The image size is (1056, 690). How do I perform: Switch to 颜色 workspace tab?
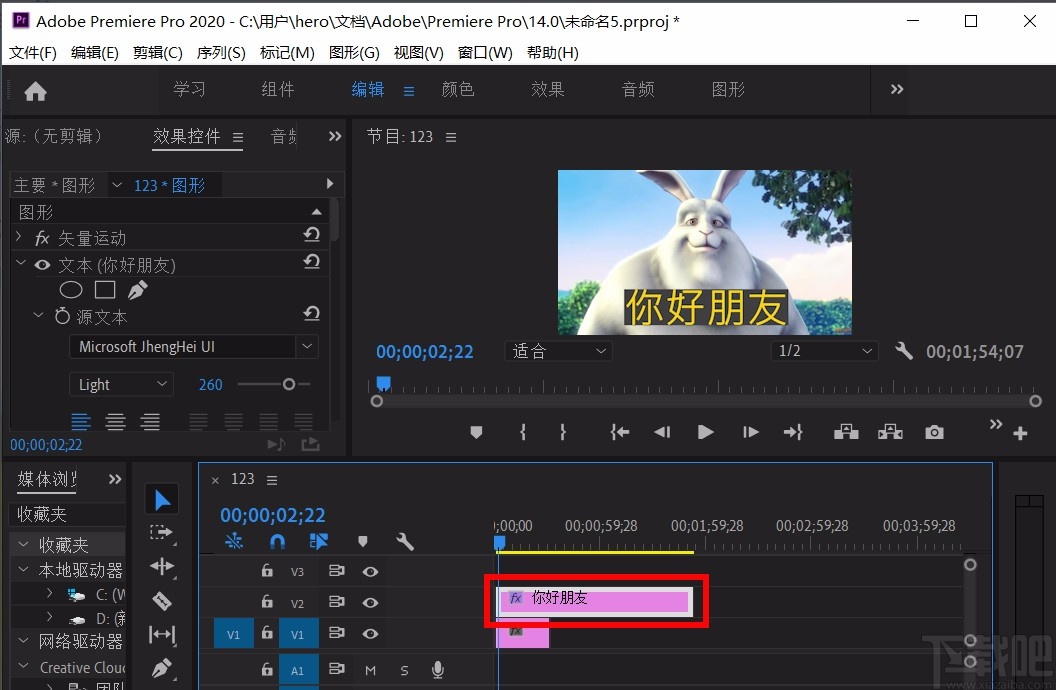[x=458, y=90]
